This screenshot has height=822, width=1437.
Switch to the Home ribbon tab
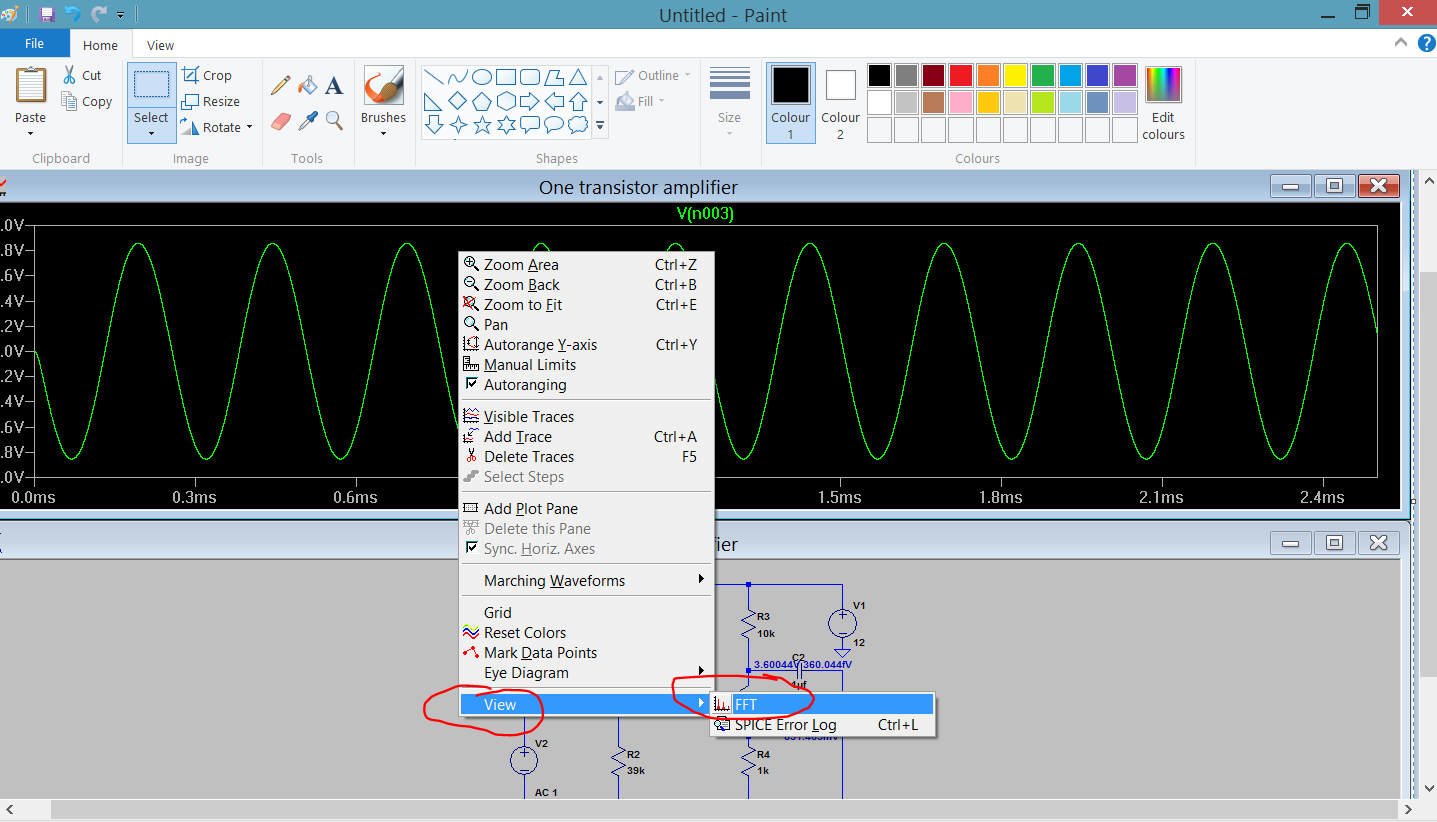click(100, 45)
